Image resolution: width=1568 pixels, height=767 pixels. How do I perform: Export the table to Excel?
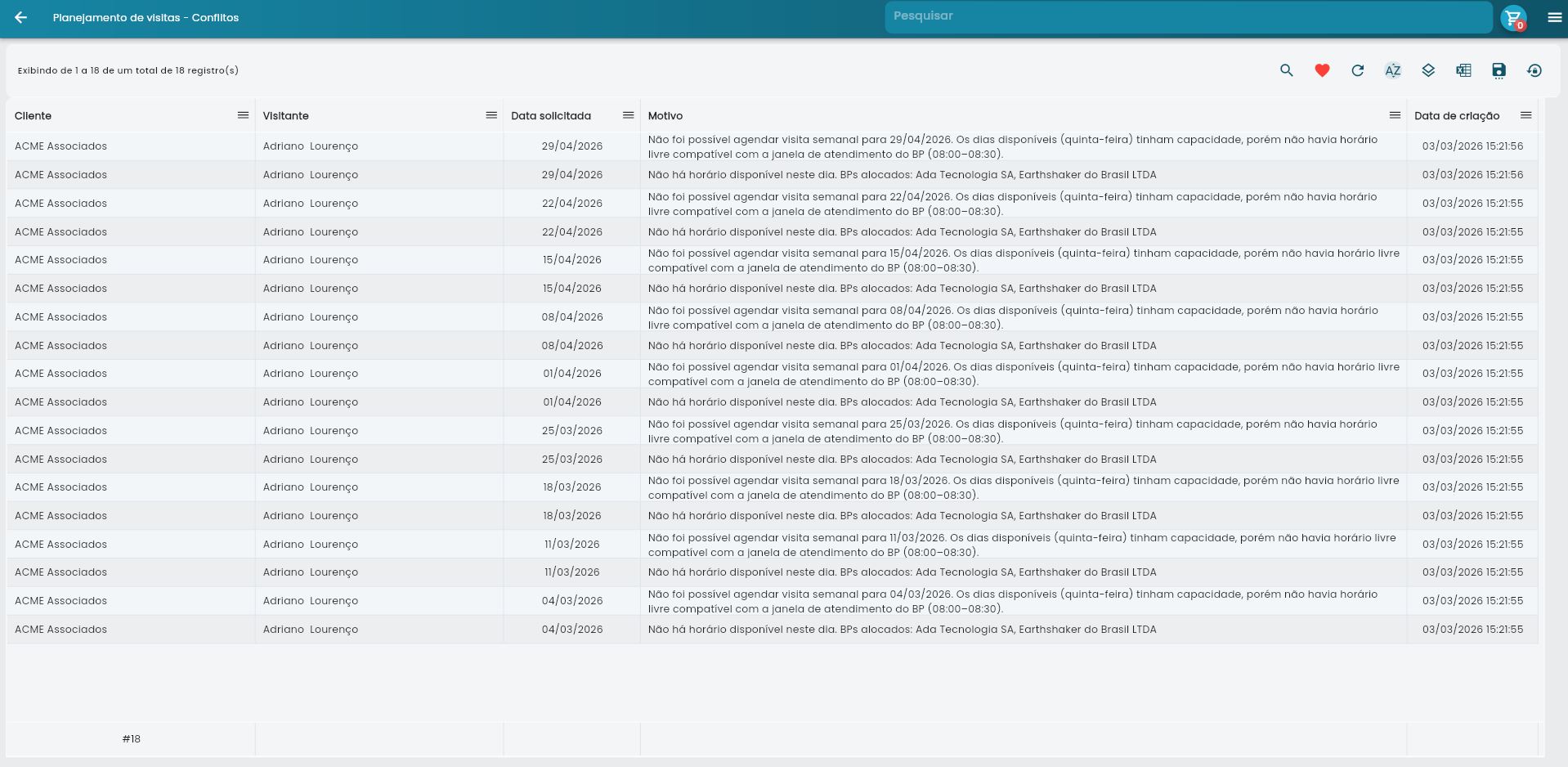(1463, 70)
